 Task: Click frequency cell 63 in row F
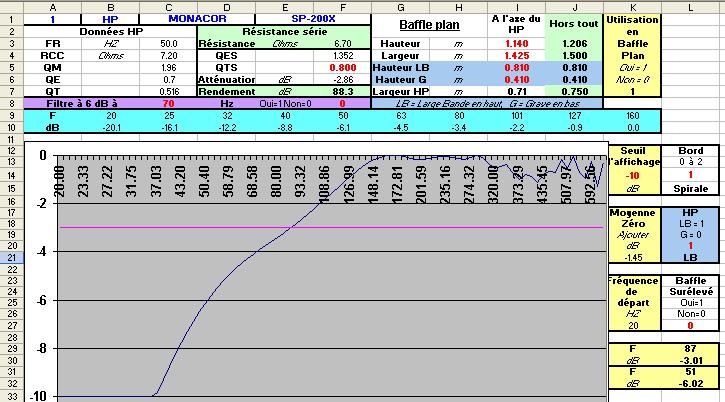click(401, 116)
